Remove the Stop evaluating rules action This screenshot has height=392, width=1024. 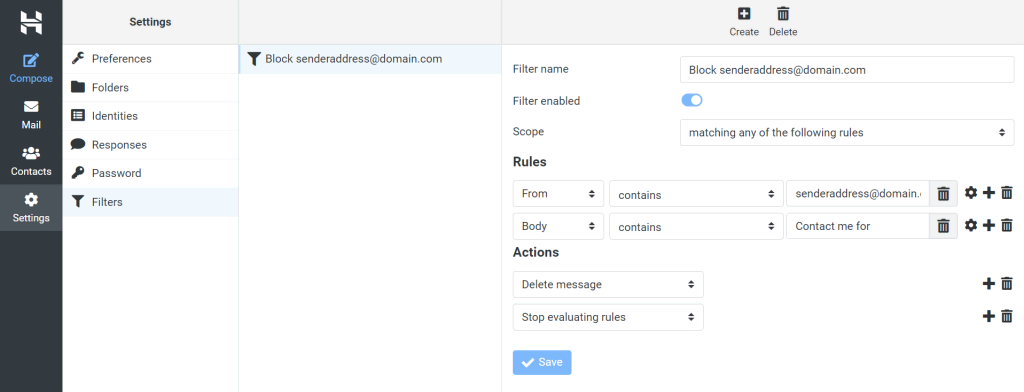(x=1007, y=316)
